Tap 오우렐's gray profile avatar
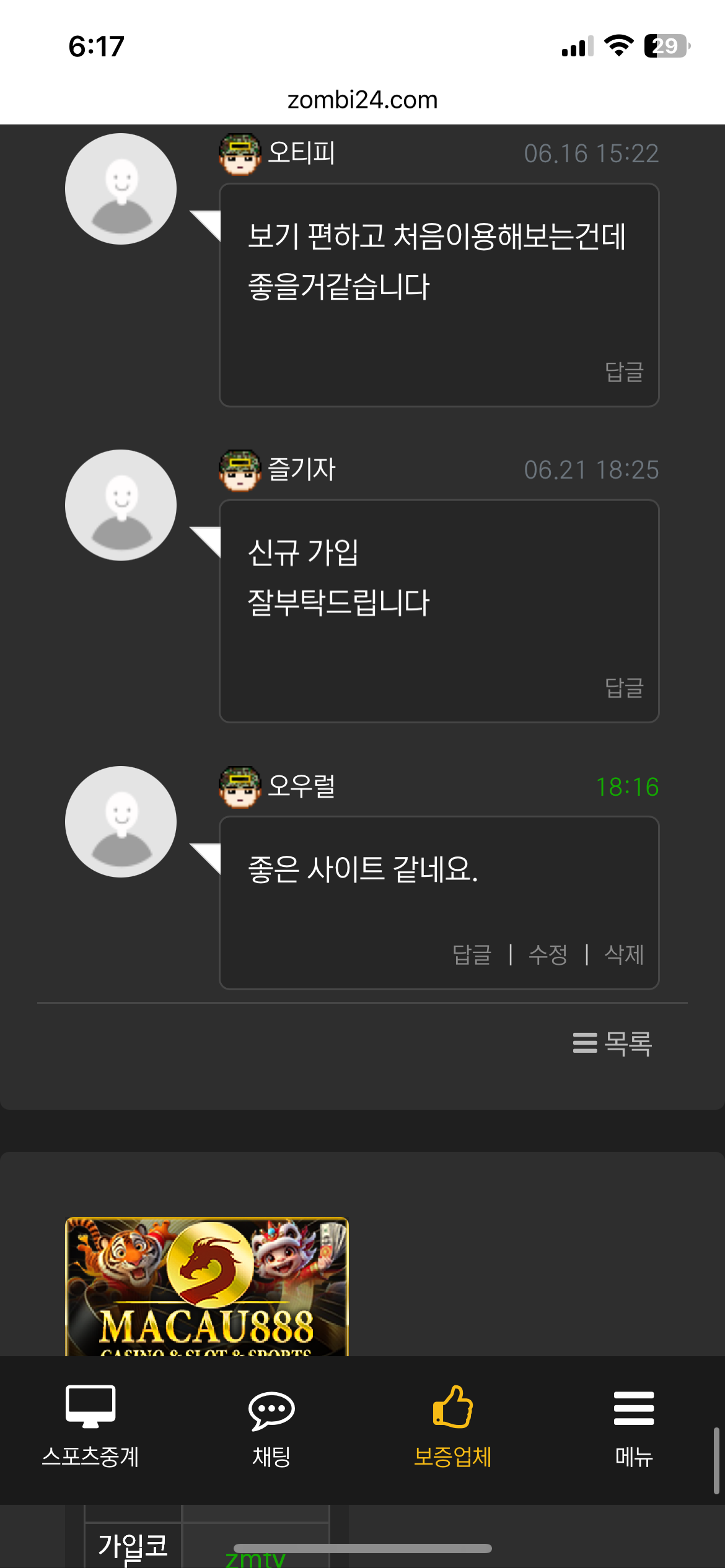Image resolution: width=725 pixels, height=1568 pixels. coord(121,822)
